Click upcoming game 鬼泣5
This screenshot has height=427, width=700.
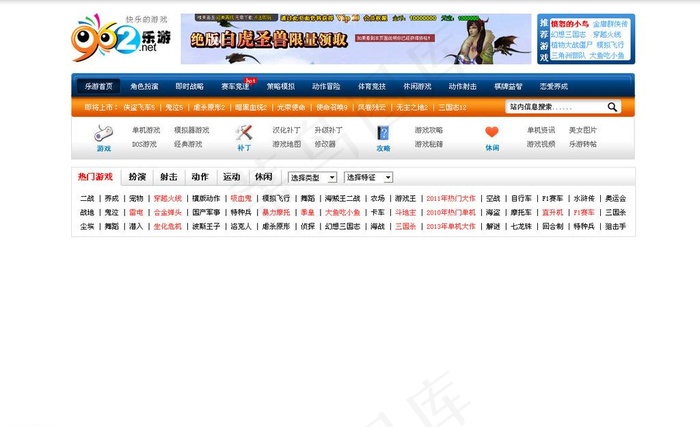click(x=174, y=108)
